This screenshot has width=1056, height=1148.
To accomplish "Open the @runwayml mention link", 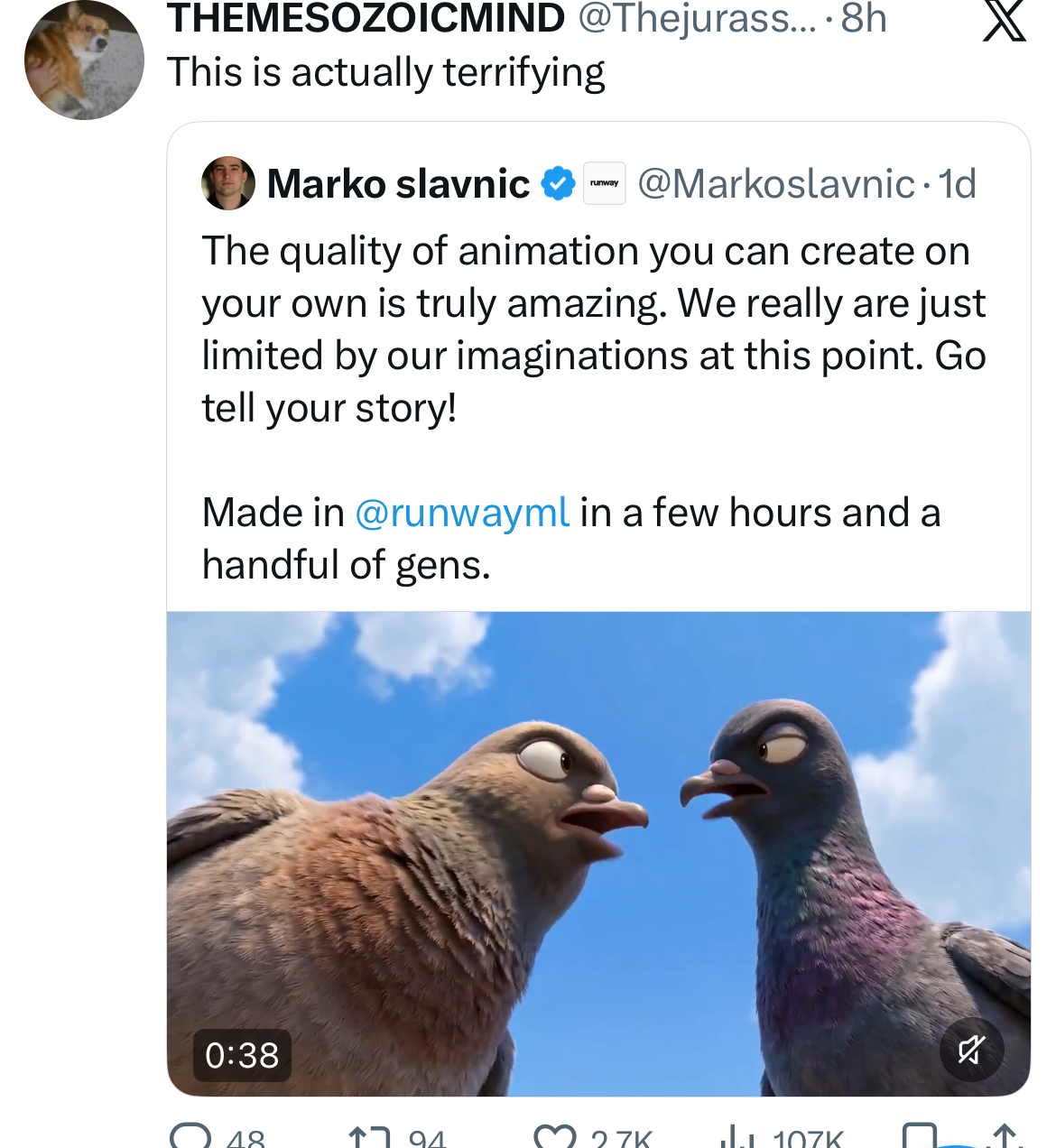I will pyautogui.click(x=462, y=513).
